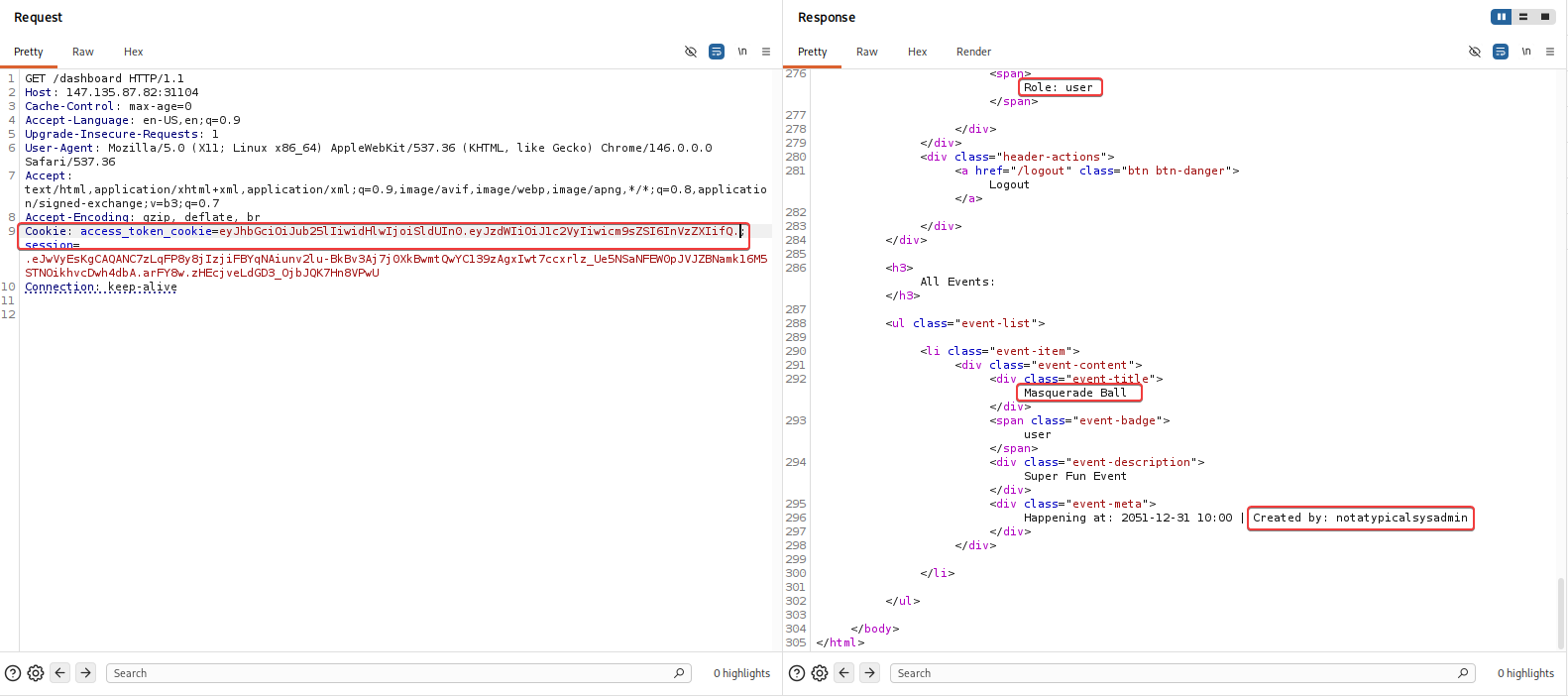This screenshot has height=696, width=1568.
Task: Click the "GET /dashboard HTTP/1.1" request line
Action: [x=104, y=78]
